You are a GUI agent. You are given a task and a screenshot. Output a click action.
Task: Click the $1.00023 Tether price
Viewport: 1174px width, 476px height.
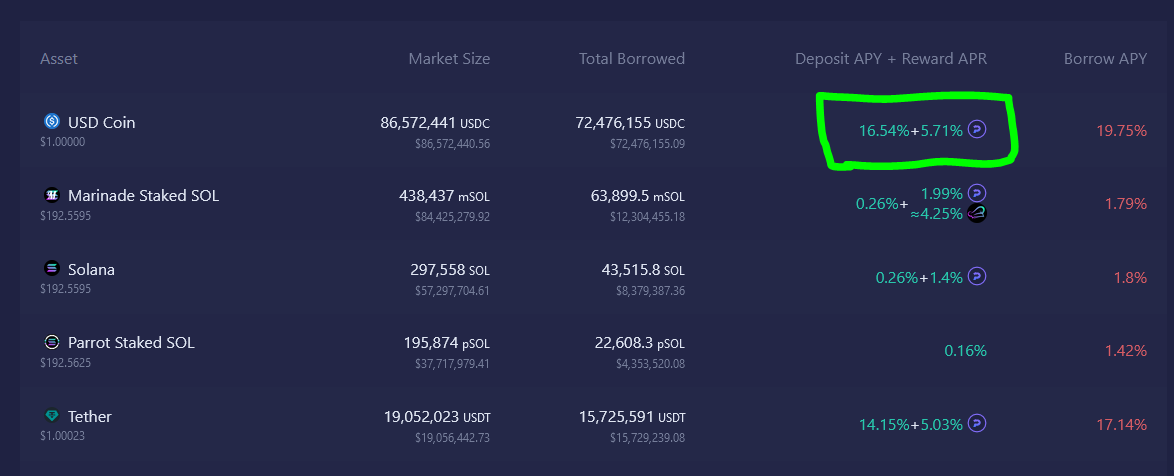pyautogui.click(x=62, y=436)
